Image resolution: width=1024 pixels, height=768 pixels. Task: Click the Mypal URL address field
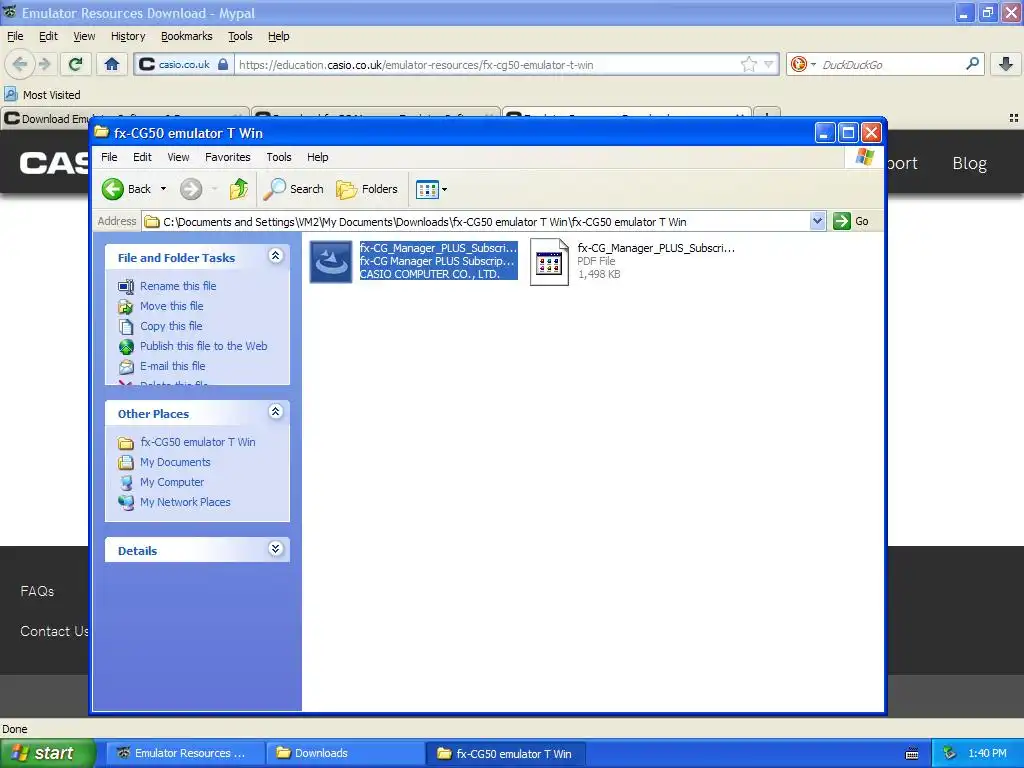click(x=487, y=65)
